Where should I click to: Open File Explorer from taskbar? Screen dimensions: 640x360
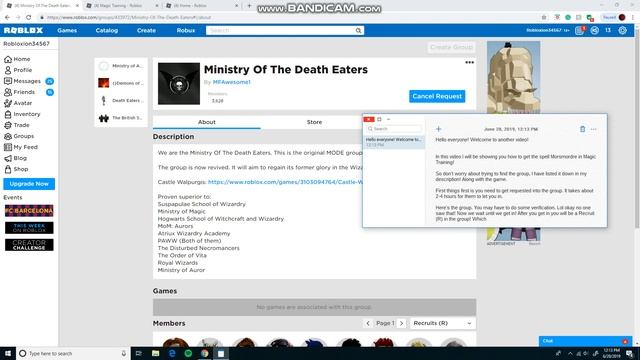coord(156,353)
